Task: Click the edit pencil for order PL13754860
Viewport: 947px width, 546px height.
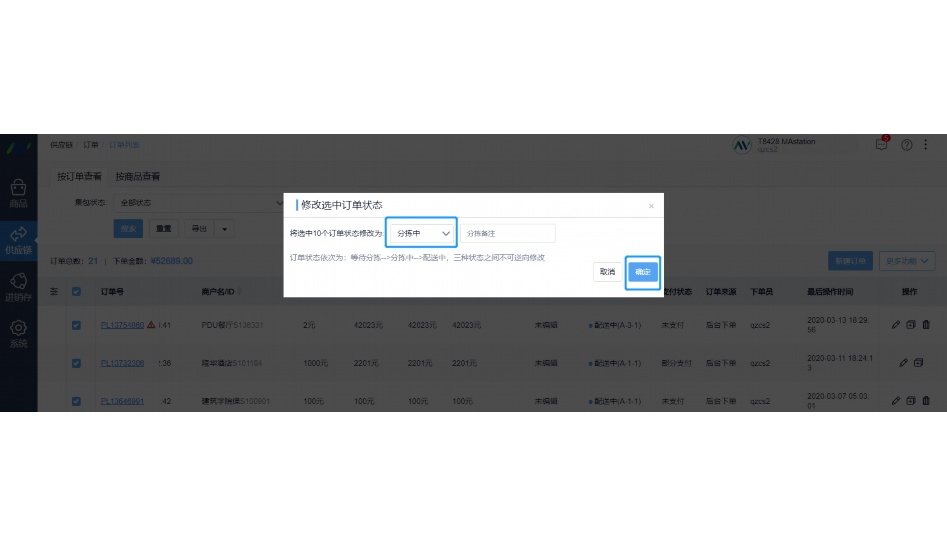Action: point(896,325)
